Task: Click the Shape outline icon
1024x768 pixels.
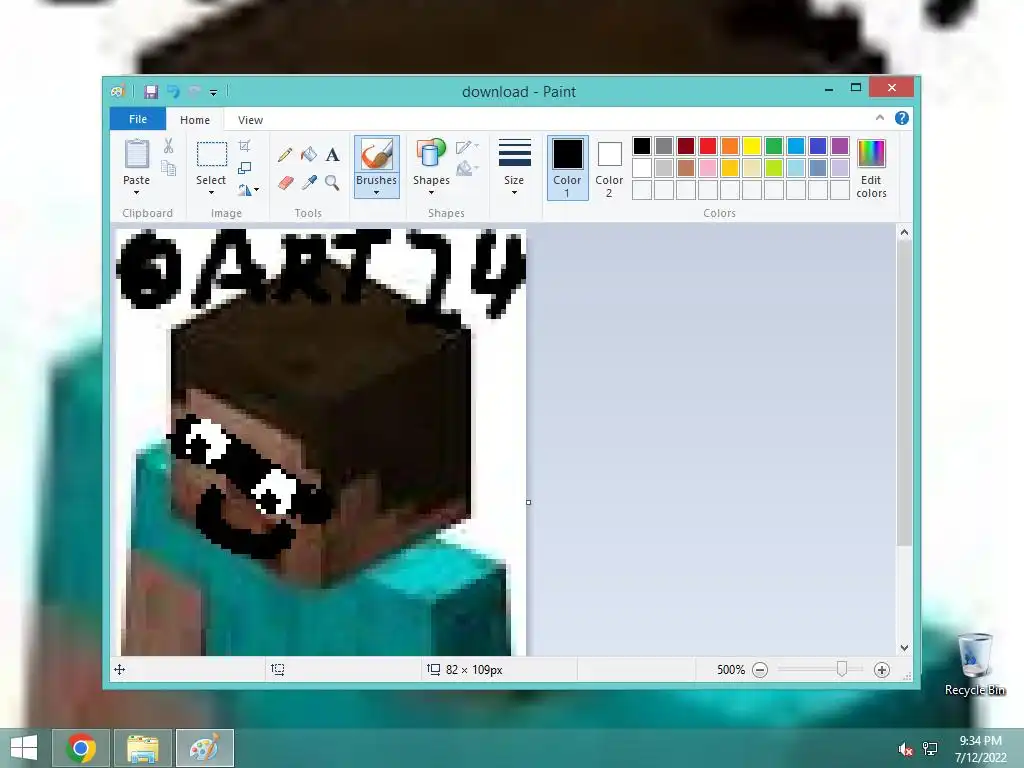Action: 464,147
